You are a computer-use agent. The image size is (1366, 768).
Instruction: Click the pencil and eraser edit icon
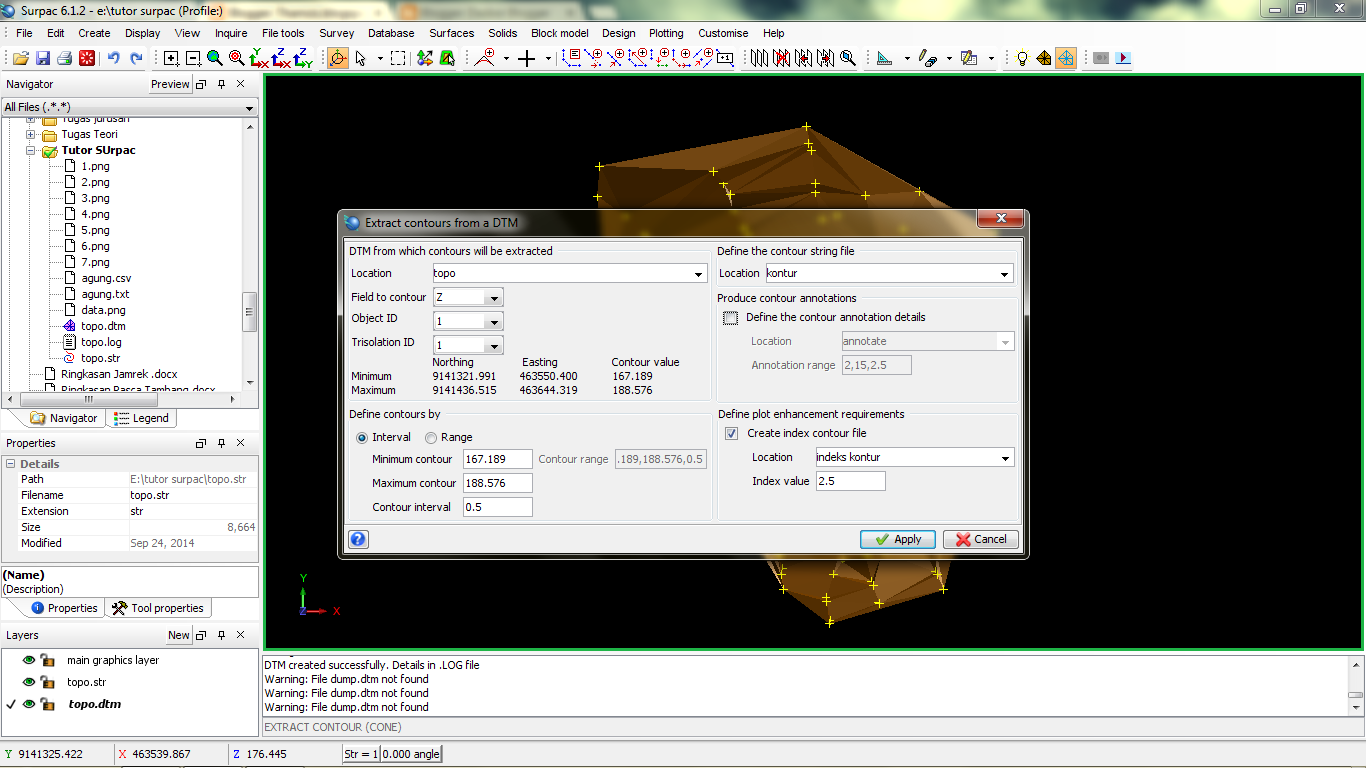(x=927, y=58)
